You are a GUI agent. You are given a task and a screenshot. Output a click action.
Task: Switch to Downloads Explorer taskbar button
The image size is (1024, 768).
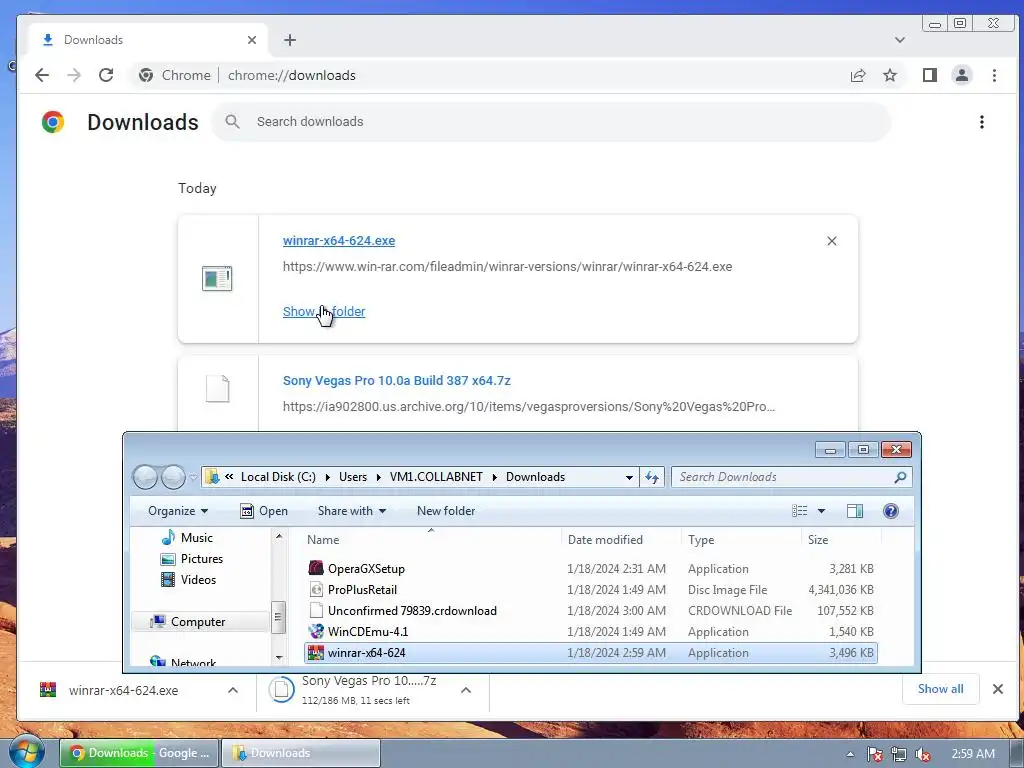(x=300, y=753)
